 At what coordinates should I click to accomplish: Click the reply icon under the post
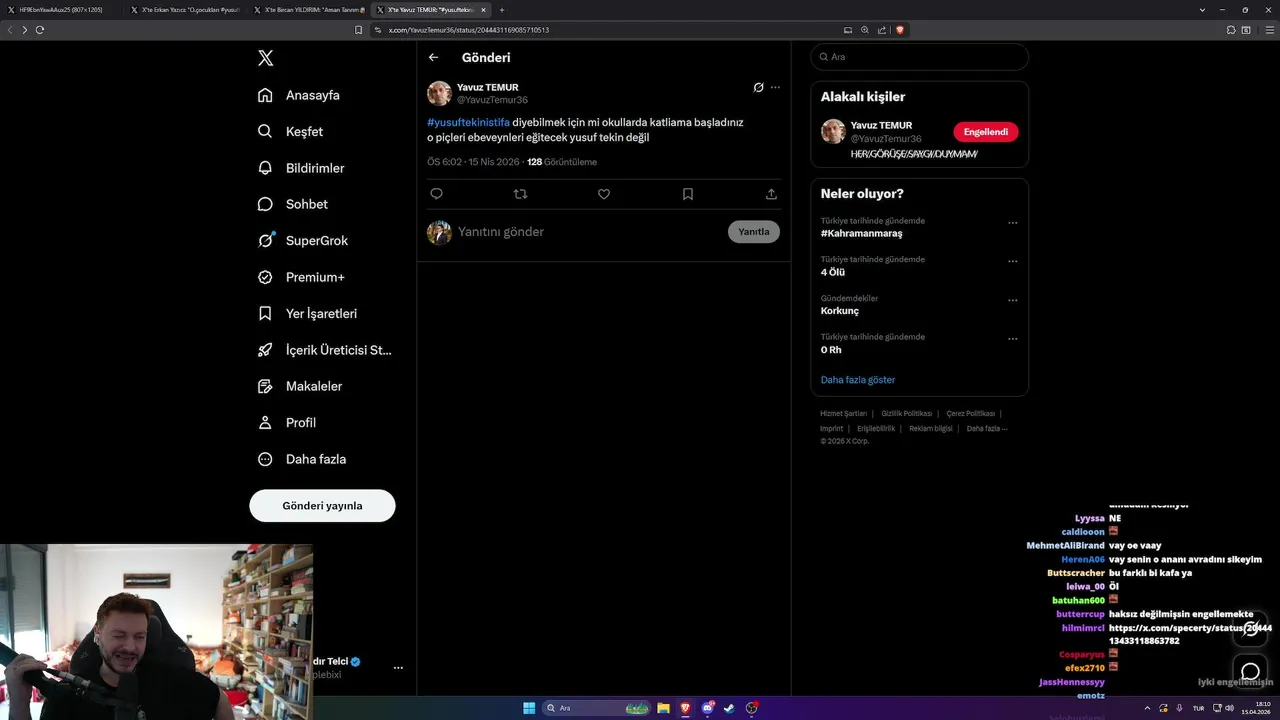pos(436,194)
